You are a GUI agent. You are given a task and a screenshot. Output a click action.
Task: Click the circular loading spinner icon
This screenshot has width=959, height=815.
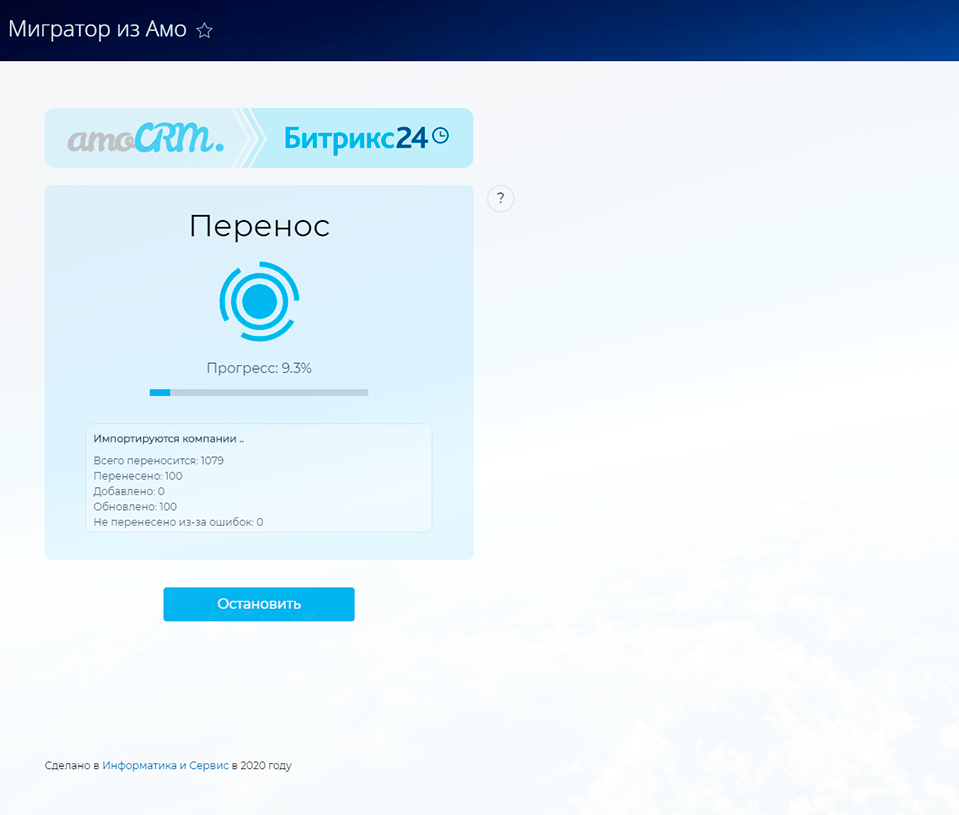pos(259,301)
